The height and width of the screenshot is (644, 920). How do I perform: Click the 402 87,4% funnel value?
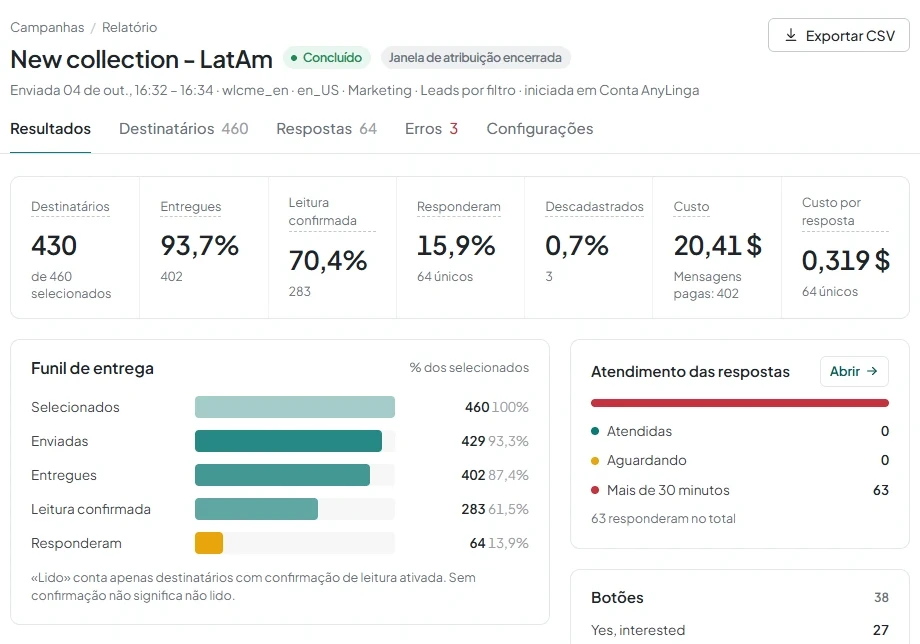pyautogui.click(x=495, y=475)
